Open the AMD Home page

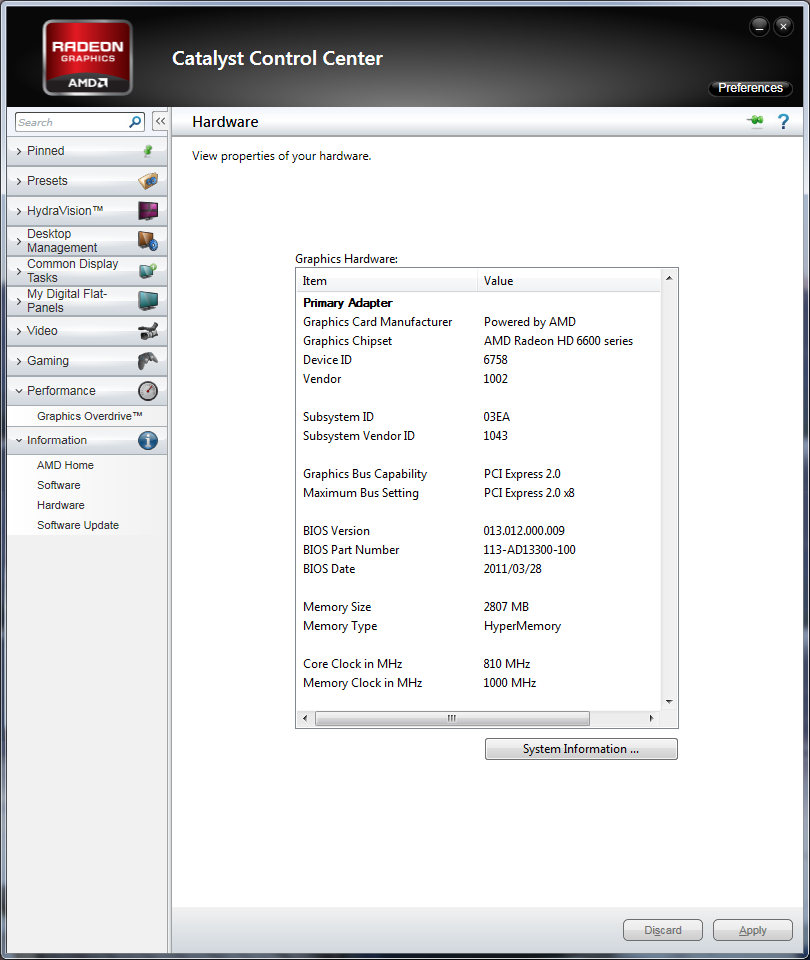(65, 465)
